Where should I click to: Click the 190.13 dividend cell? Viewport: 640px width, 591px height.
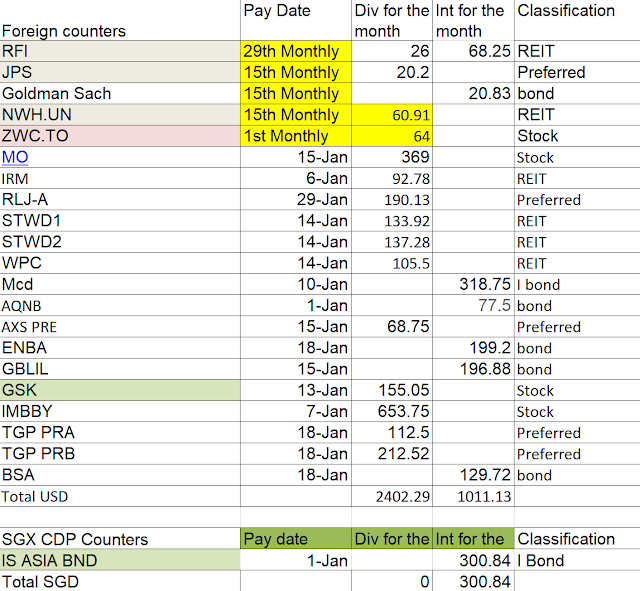392,200
